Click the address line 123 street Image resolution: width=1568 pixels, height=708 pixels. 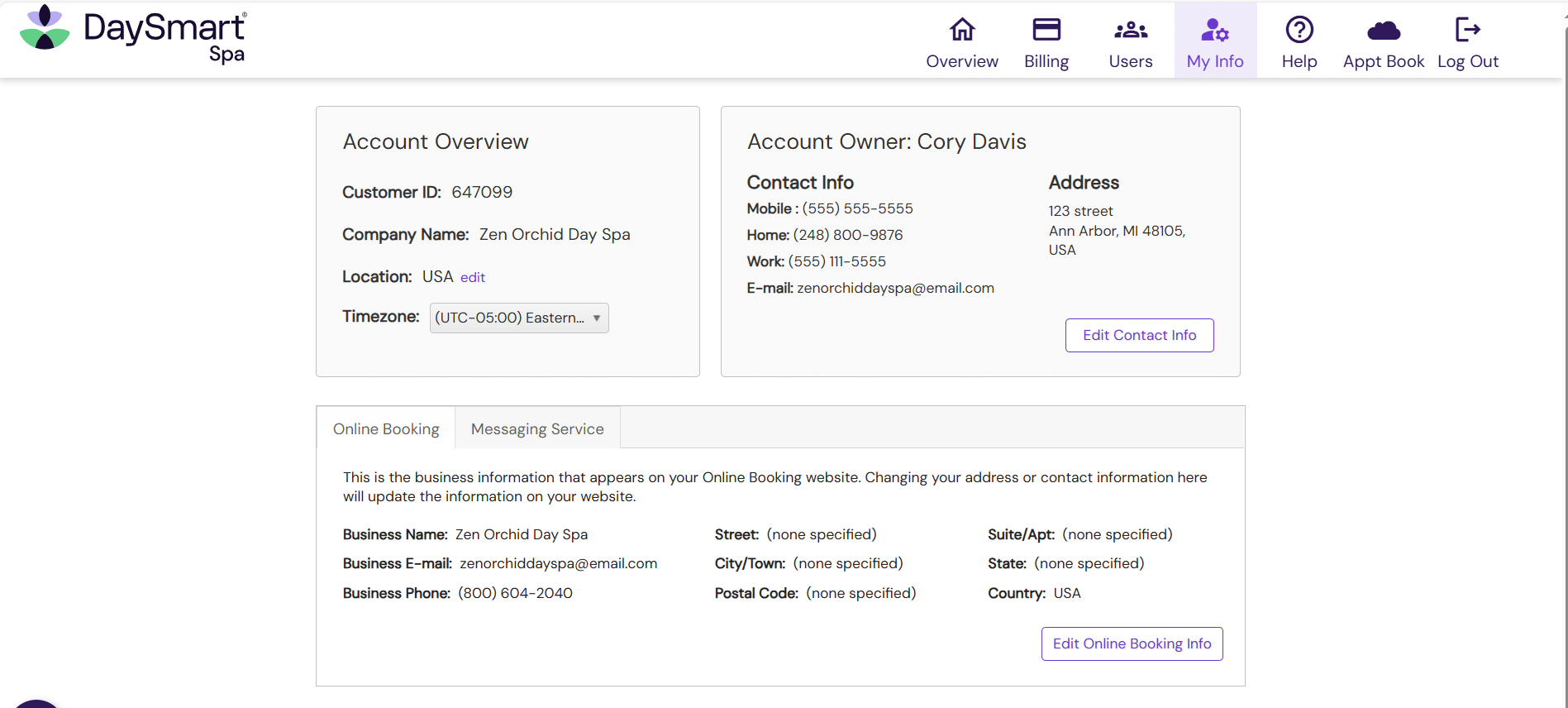pyautogui.click(x=1080, y=211)
